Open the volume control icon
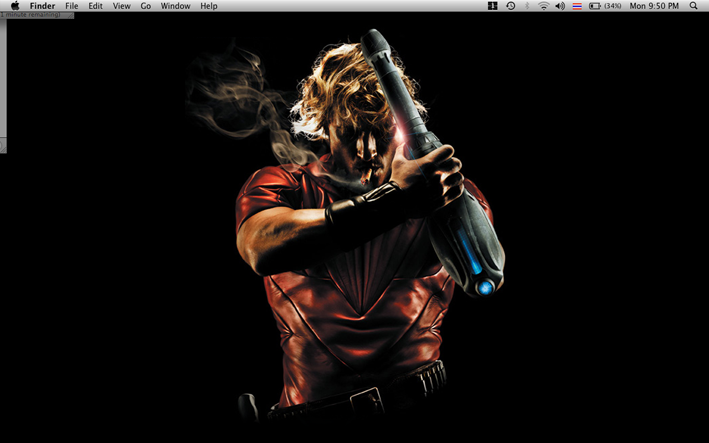Image resolution: width=709 pixels, height=443 pixels. pos(560,6)
